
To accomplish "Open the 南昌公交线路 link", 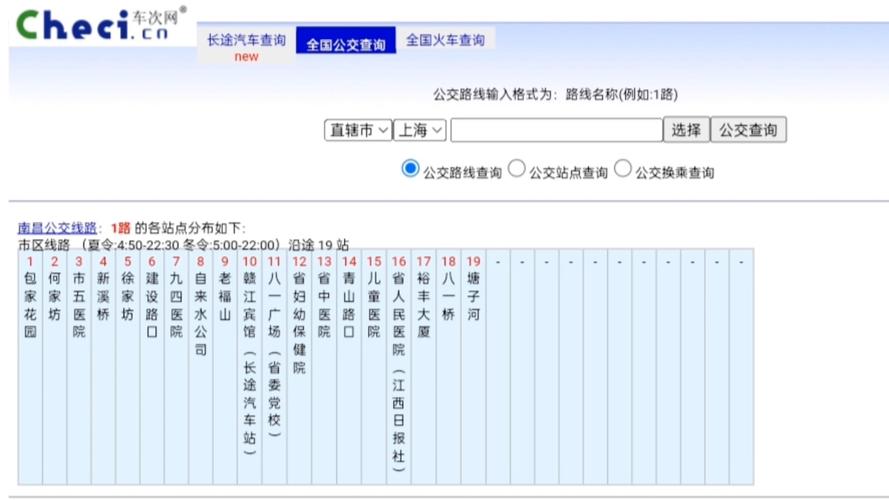I will (57, 228).
